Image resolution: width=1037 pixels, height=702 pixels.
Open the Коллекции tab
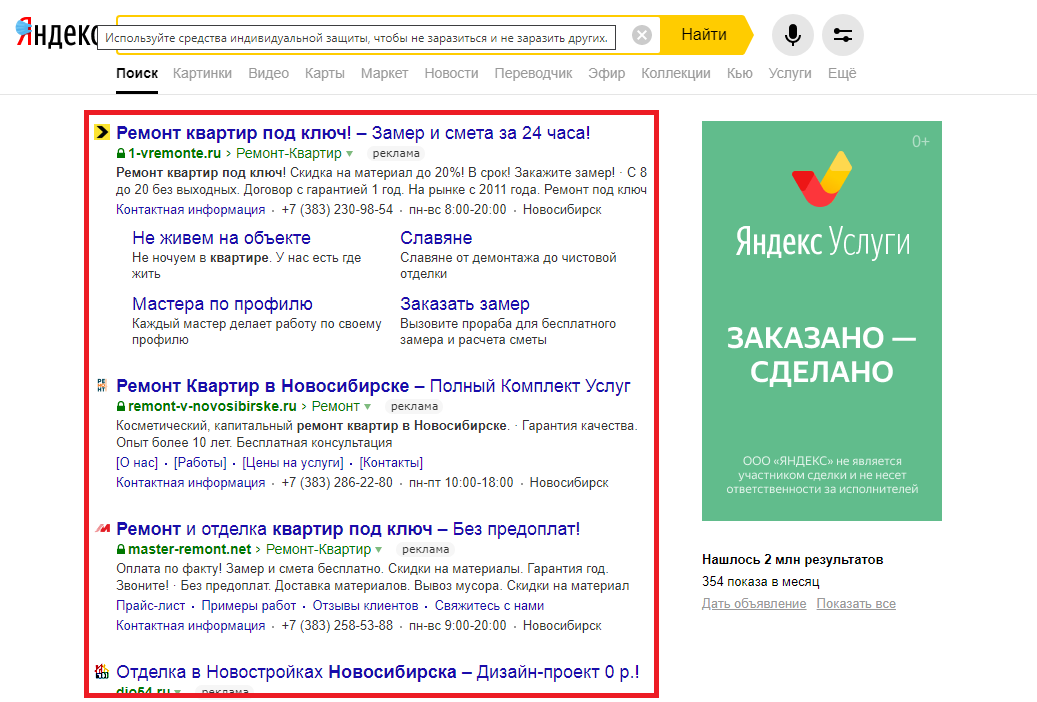click(676, 73)
